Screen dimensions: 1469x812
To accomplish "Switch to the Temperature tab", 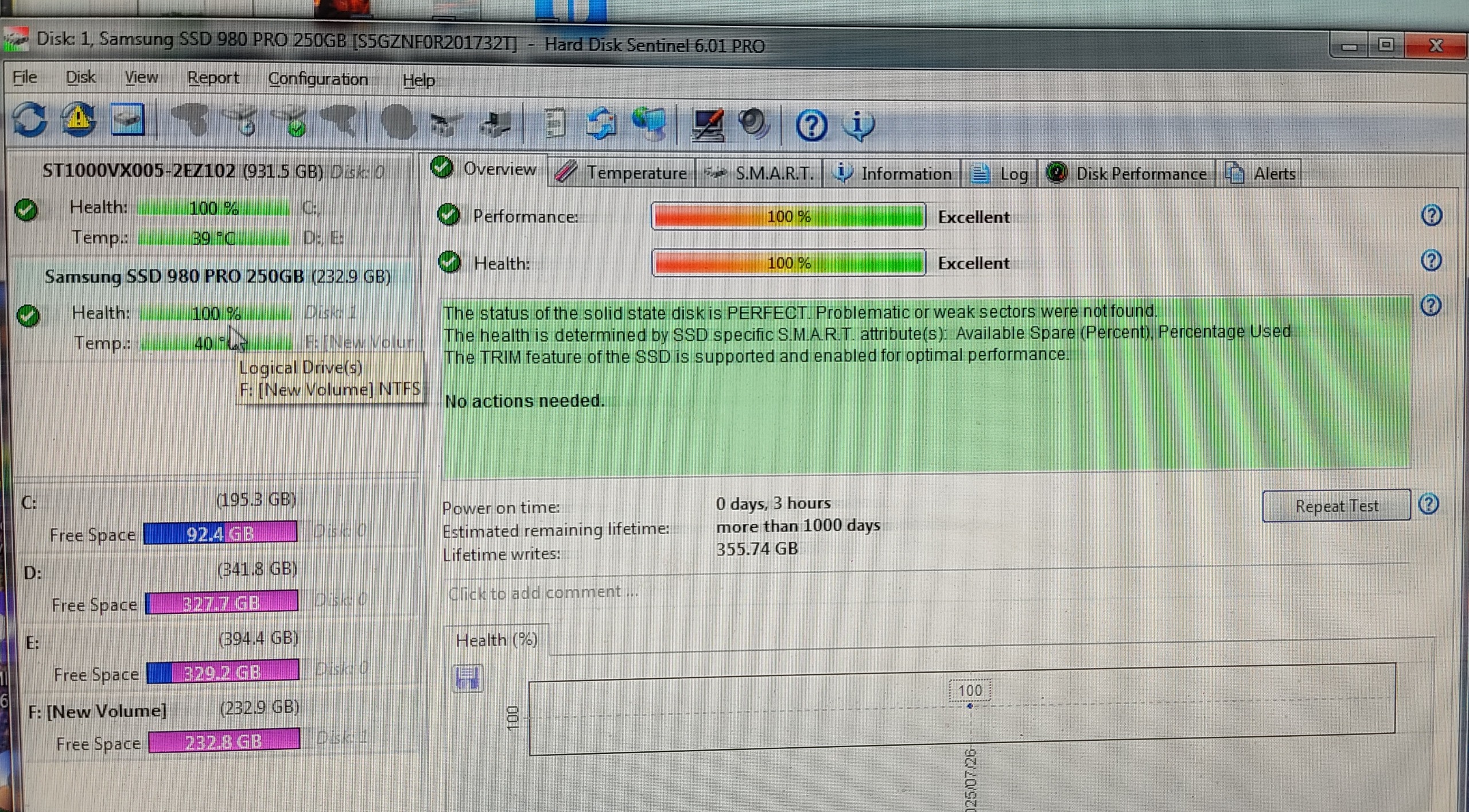I will coord(622,172).
